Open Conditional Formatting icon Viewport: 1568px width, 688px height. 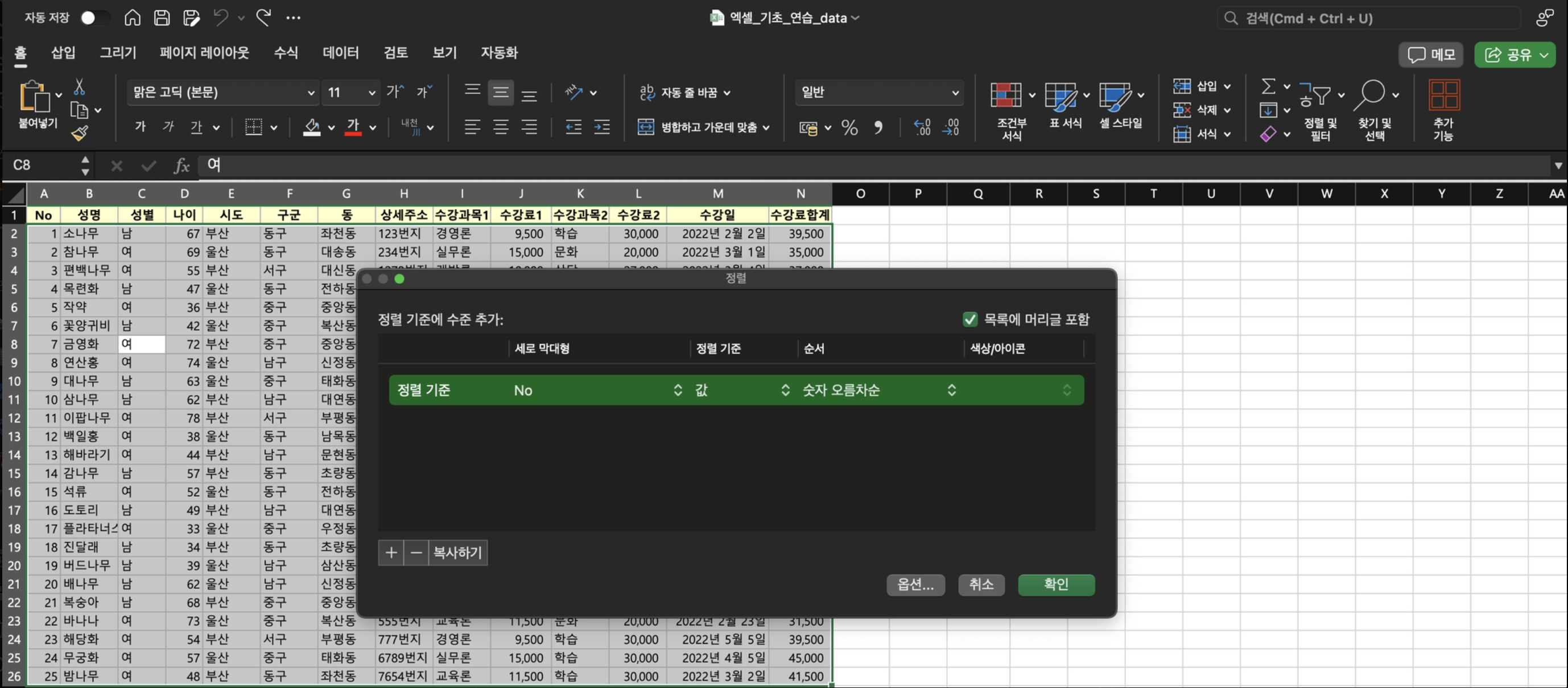click(x=1005, y=96)
